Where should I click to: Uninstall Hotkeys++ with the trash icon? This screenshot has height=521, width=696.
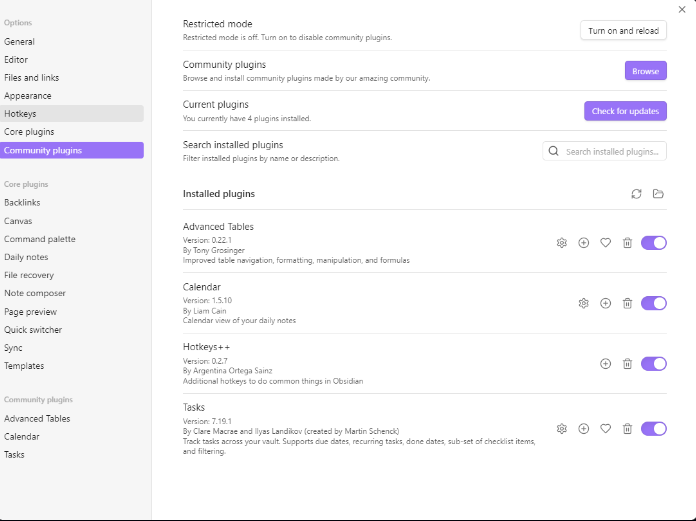click(627, 364)
